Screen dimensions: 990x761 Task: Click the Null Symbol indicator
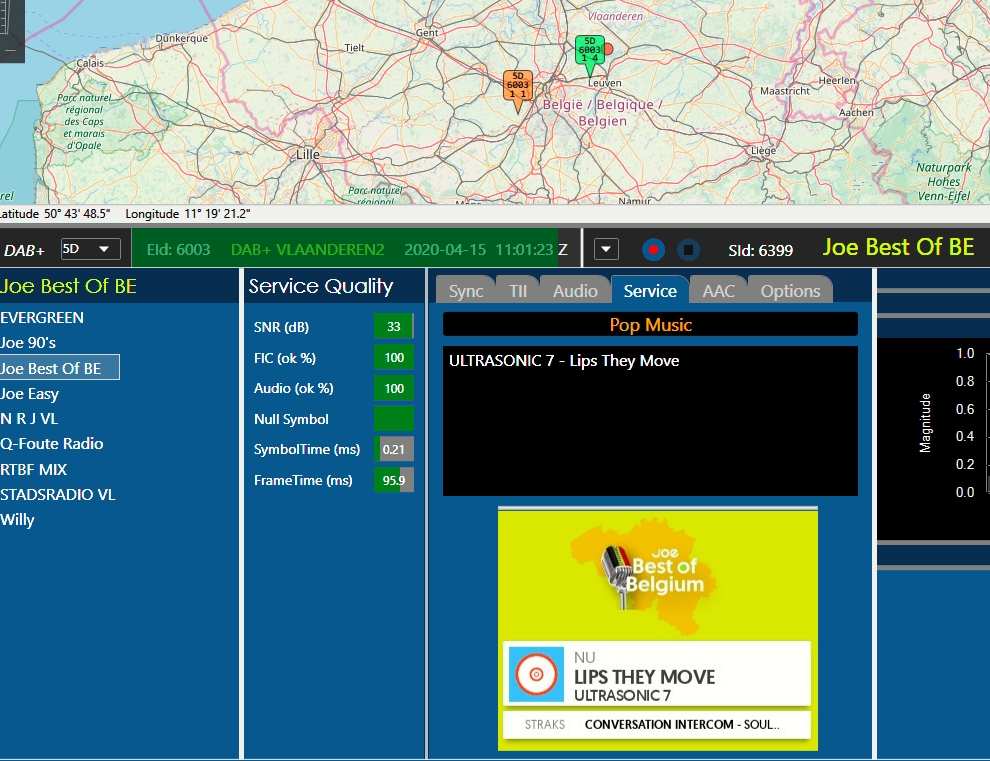pos(394,419)
